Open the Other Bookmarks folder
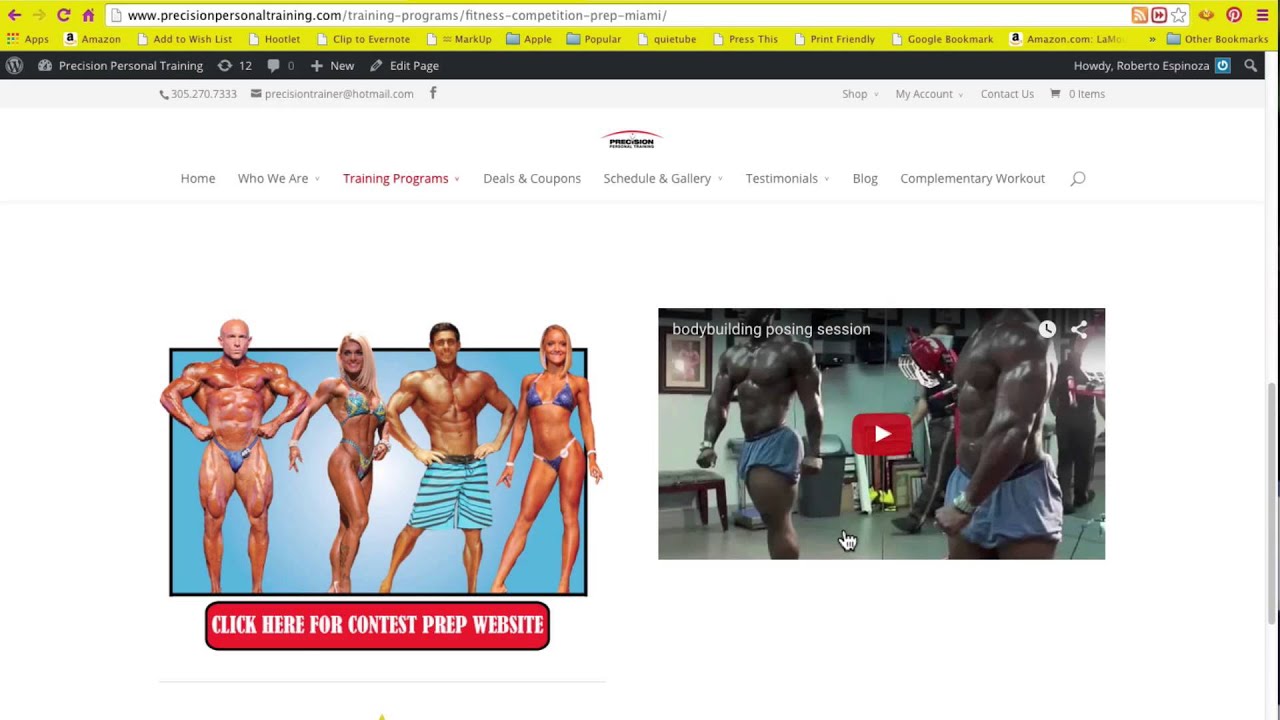The width and height of the screenshot is (1280, 720). click(x=1218, y=39)
